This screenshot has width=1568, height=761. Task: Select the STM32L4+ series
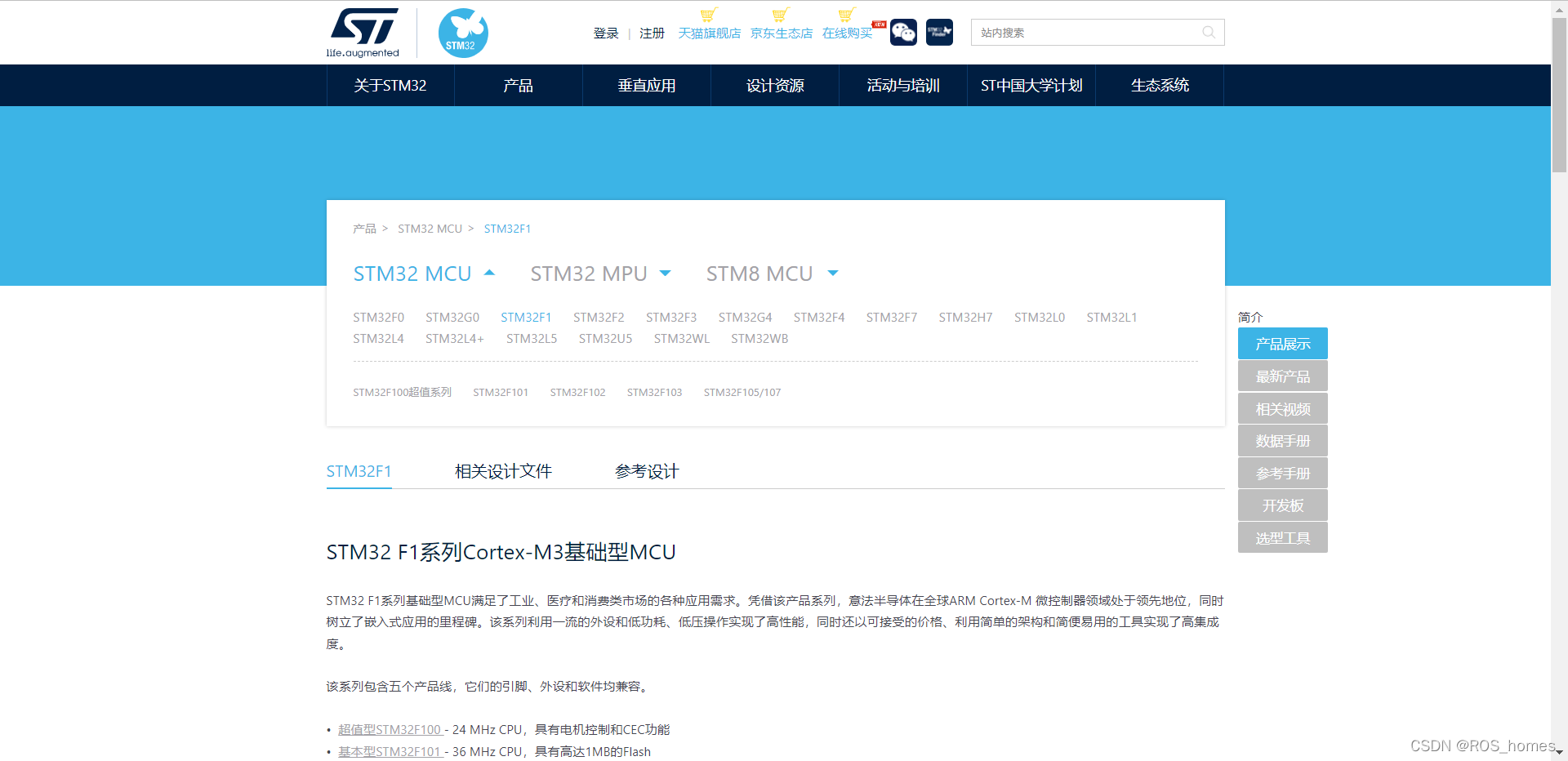point(455,339)
